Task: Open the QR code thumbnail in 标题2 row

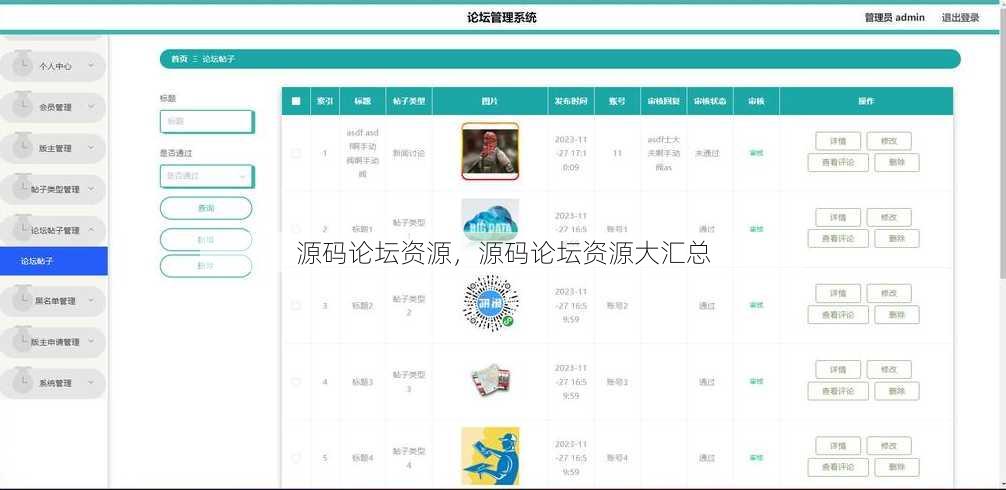Action: tap(490, 303)
